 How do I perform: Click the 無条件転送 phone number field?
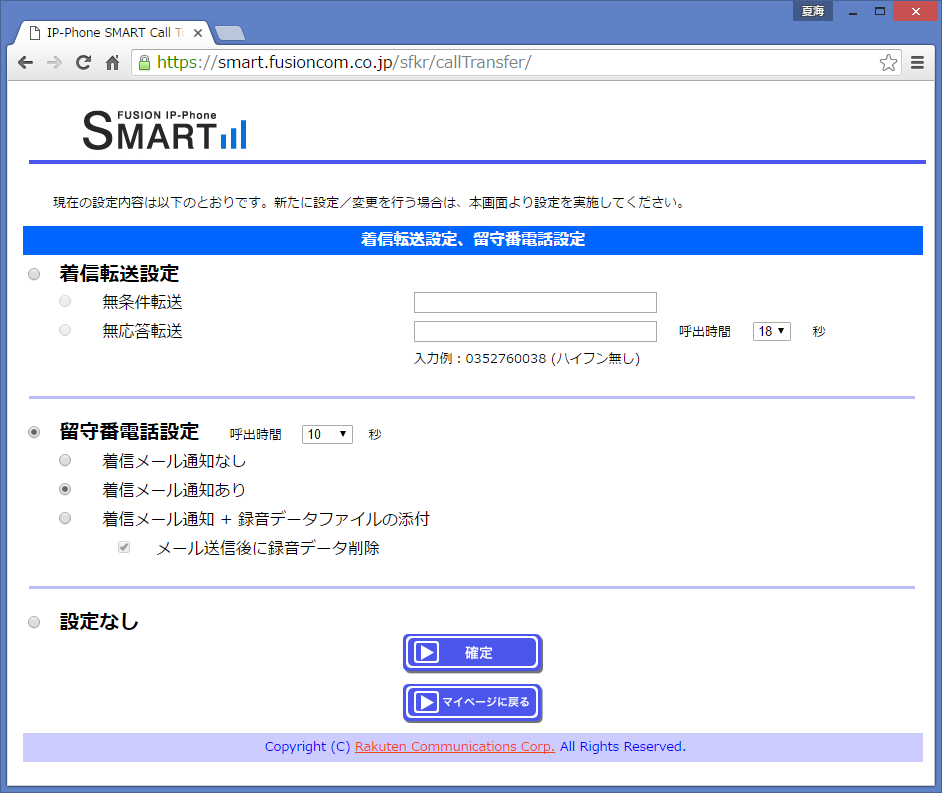point(535,302)
